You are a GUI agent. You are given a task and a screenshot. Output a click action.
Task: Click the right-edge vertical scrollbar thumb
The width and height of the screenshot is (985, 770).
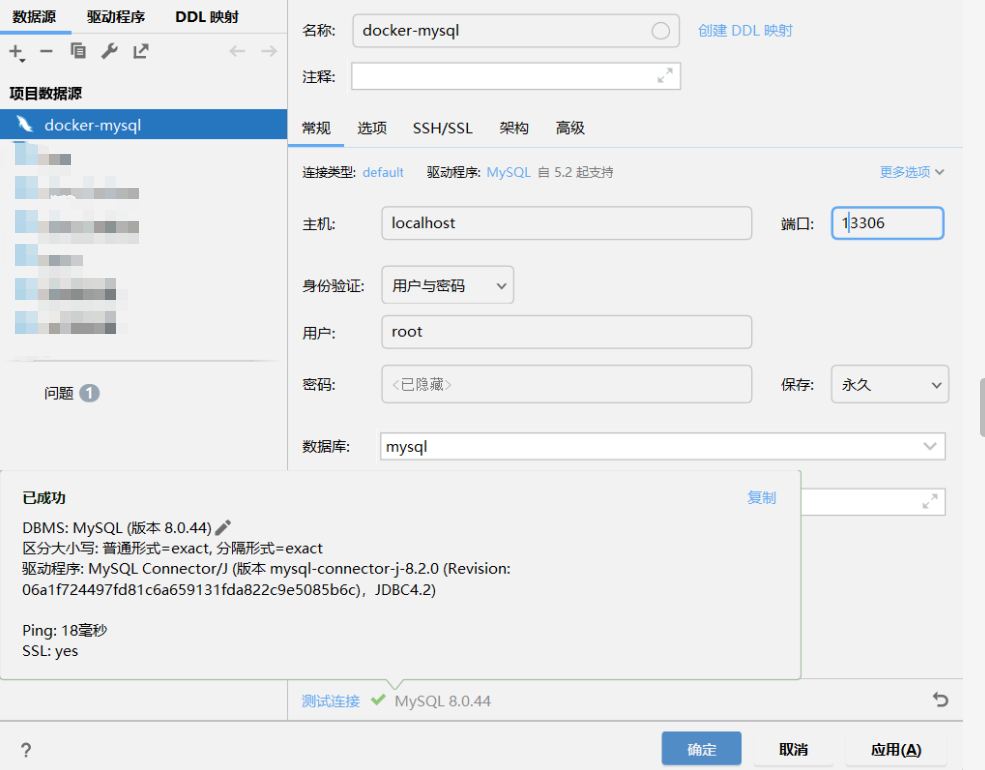click(982, 407)
